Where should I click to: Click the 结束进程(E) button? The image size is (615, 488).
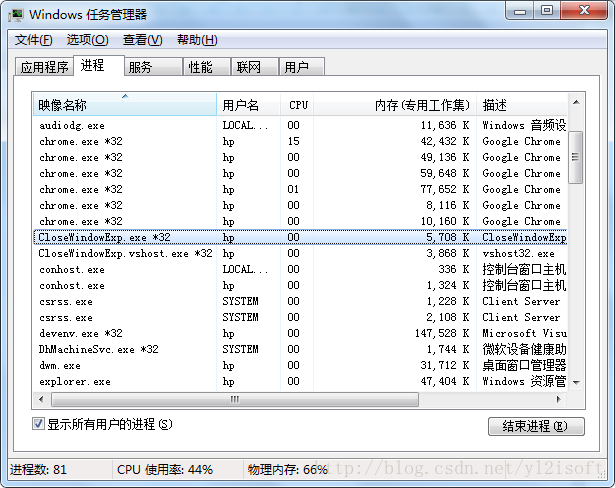coord(536,426)
